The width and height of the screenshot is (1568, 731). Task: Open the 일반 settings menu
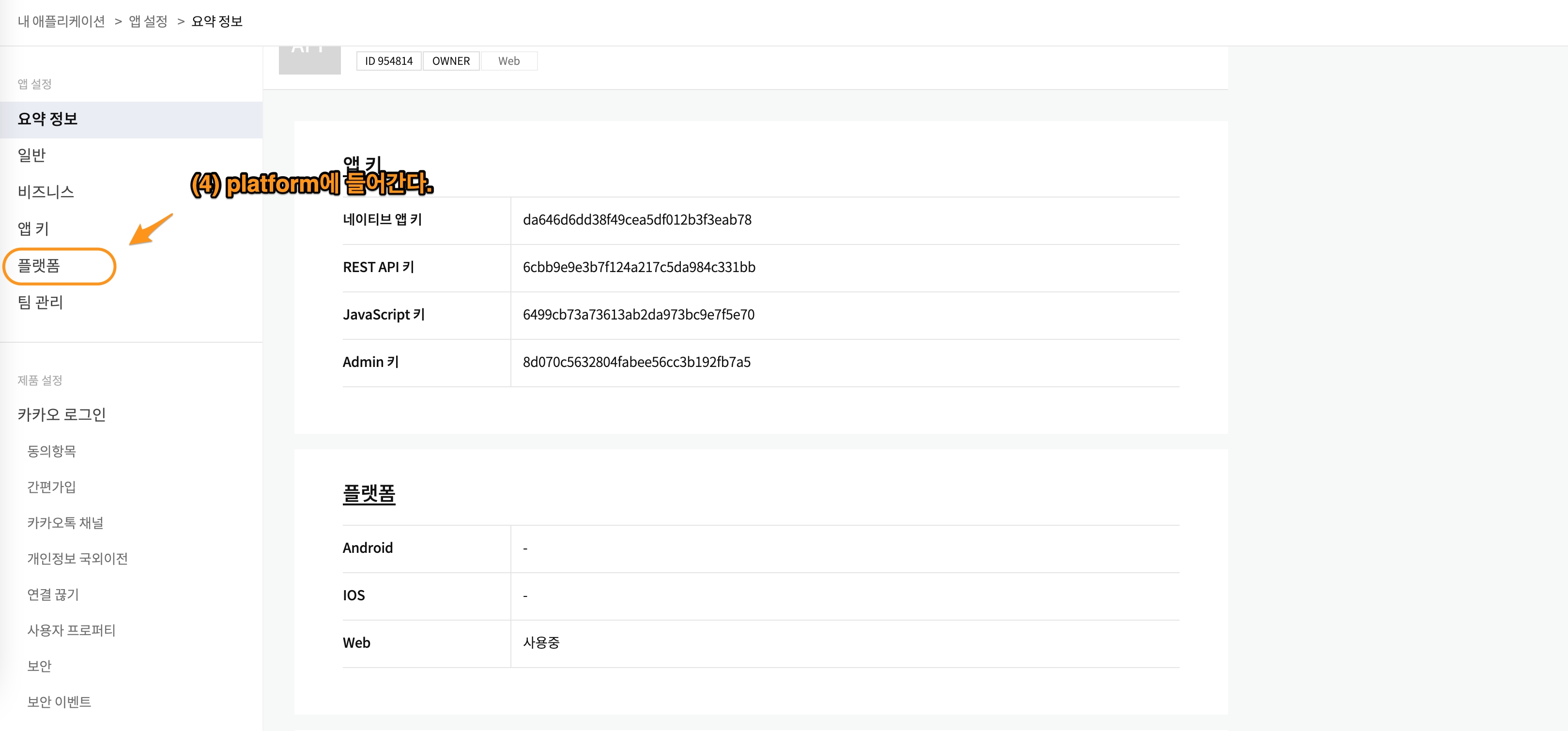pyautogui.click(x=31, y=156)
